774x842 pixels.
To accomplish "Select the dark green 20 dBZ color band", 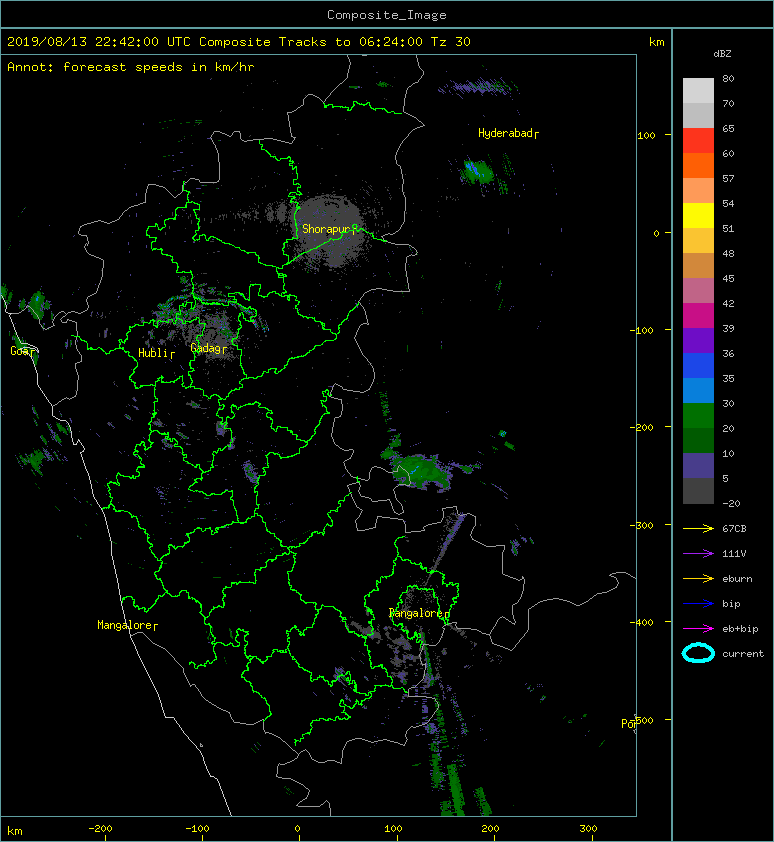I will coord(698,440).
